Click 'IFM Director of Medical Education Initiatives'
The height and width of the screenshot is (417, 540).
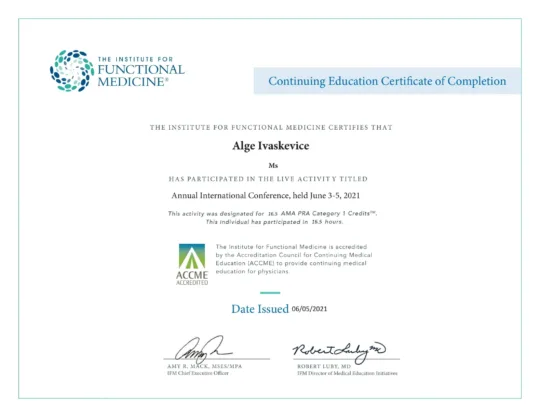pyautogui.click(x=347, y=373)
